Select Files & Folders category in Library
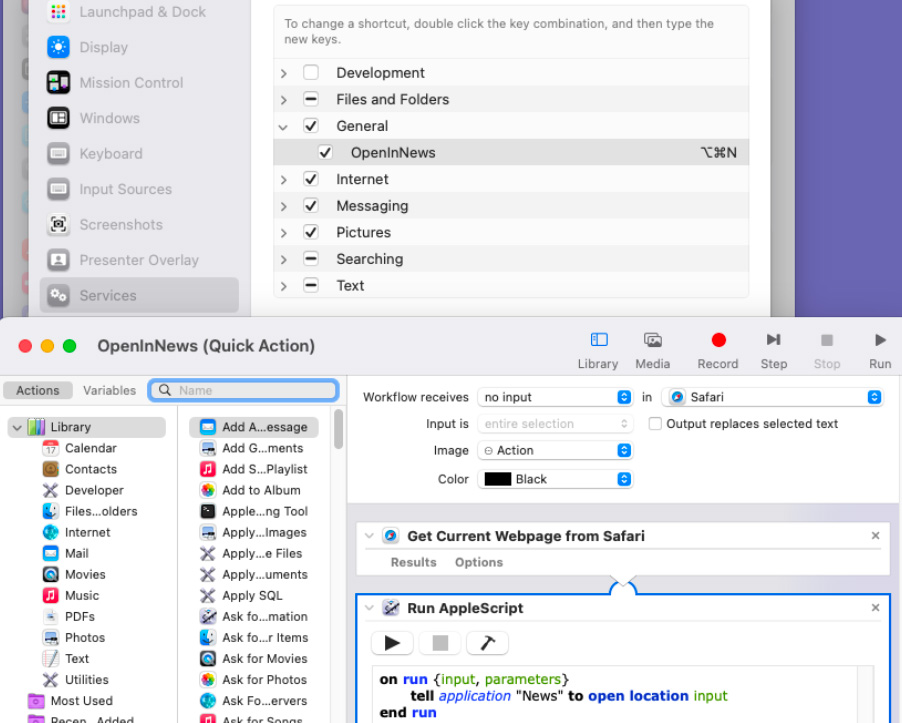The height and width of the screenshot is (723, 902). (101, 511)
